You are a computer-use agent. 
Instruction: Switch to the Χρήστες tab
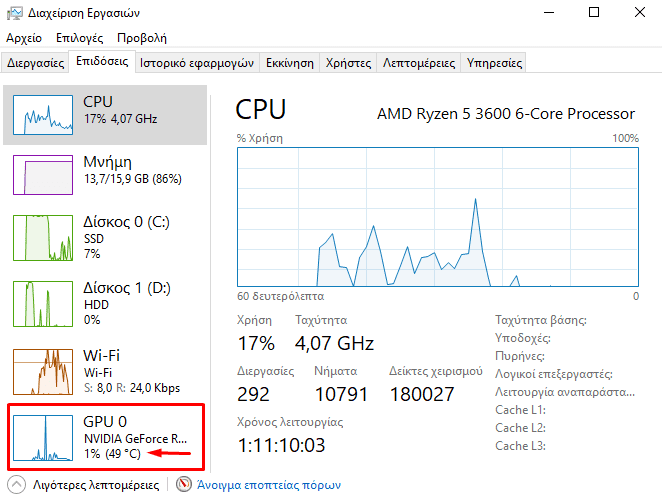348,62
